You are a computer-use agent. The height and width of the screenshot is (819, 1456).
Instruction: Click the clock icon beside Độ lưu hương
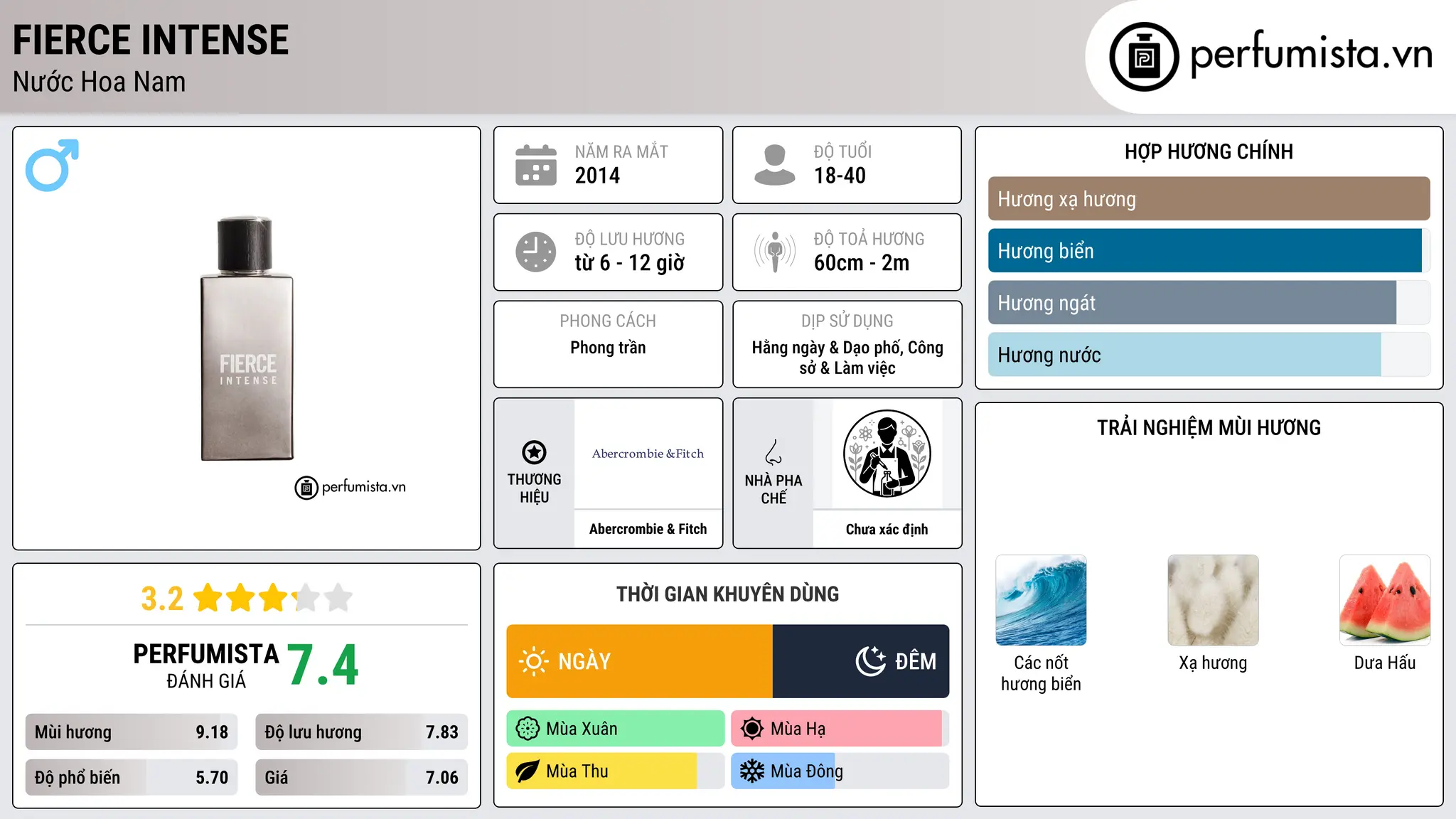pos(536,252)
